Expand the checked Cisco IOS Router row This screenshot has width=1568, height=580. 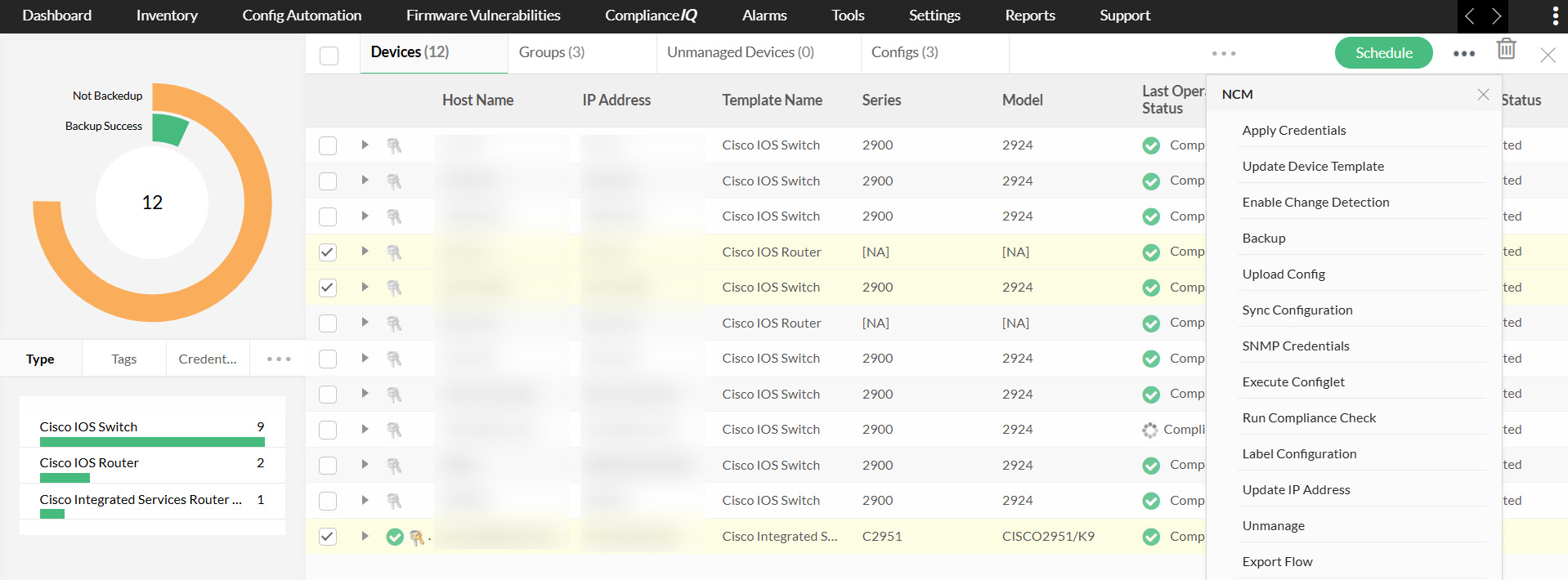pos(365,252)
